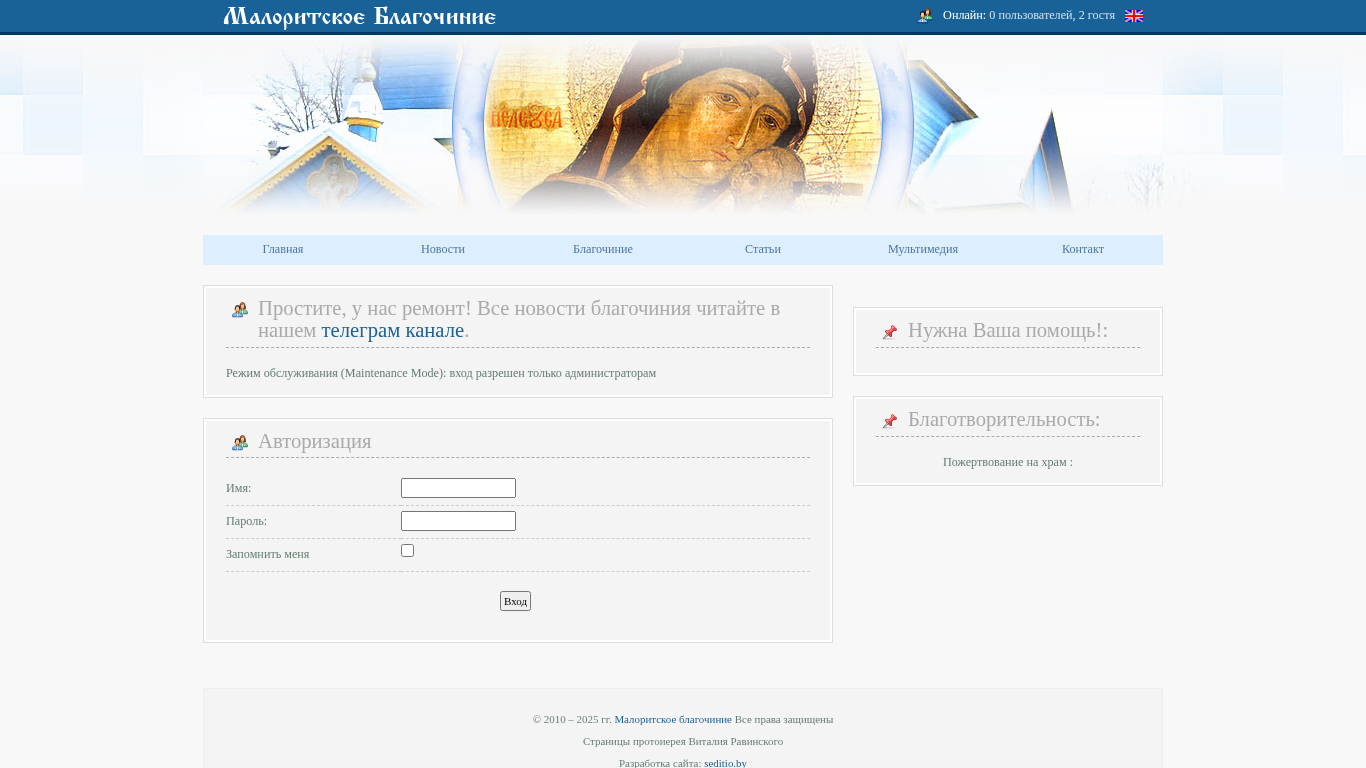Click the Страницы протоиерея Виталия Равинского text
Viewport: 1366px width, 768px height.
click(683, 741)
